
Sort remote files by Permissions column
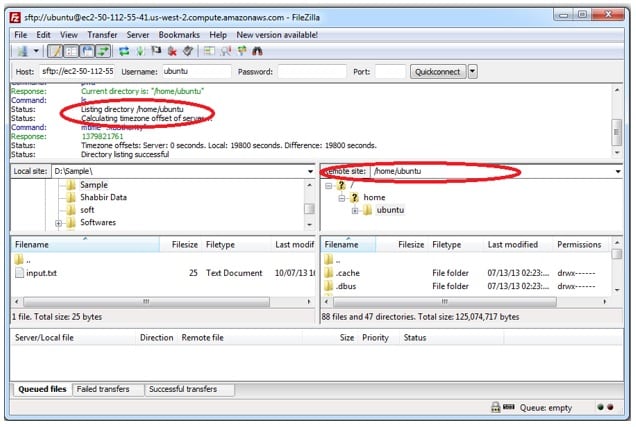(580, 245)
